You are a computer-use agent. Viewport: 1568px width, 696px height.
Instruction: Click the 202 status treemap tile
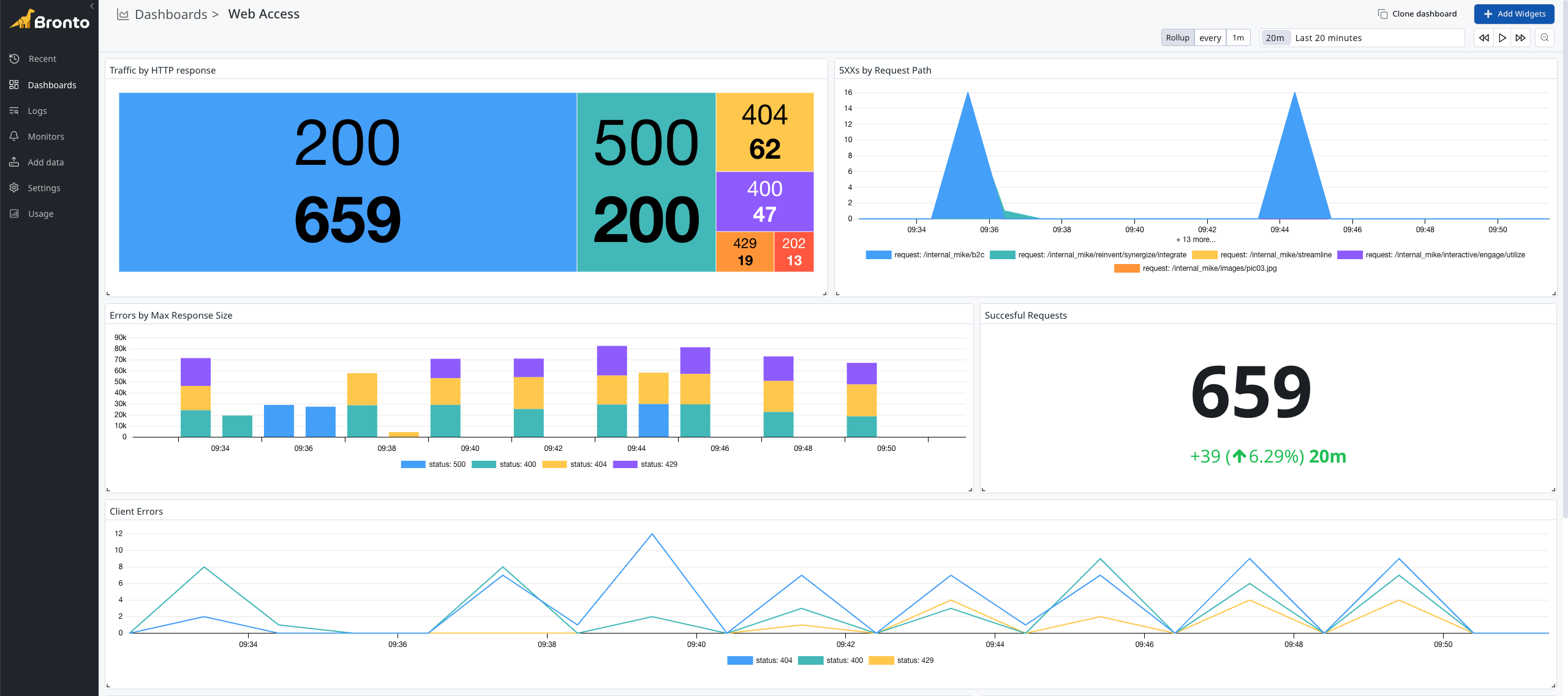tap(794, 251)
